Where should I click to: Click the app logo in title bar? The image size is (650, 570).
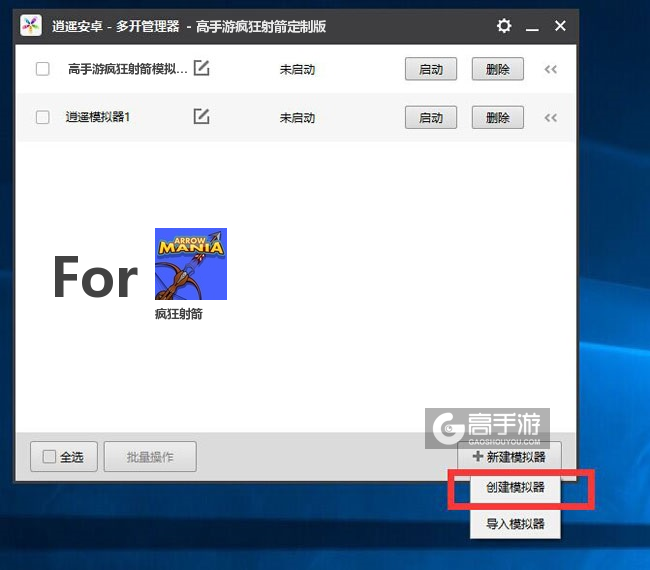30,26
